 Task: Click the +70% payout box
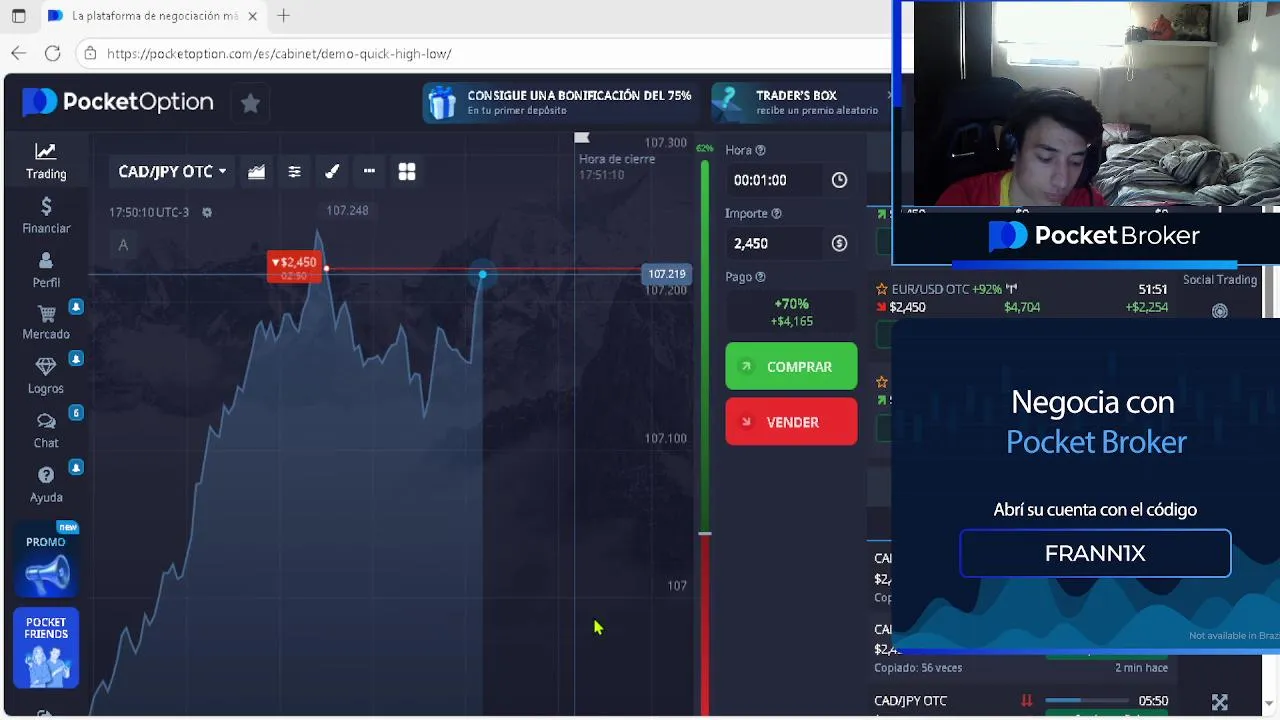[x=791, y=312]
